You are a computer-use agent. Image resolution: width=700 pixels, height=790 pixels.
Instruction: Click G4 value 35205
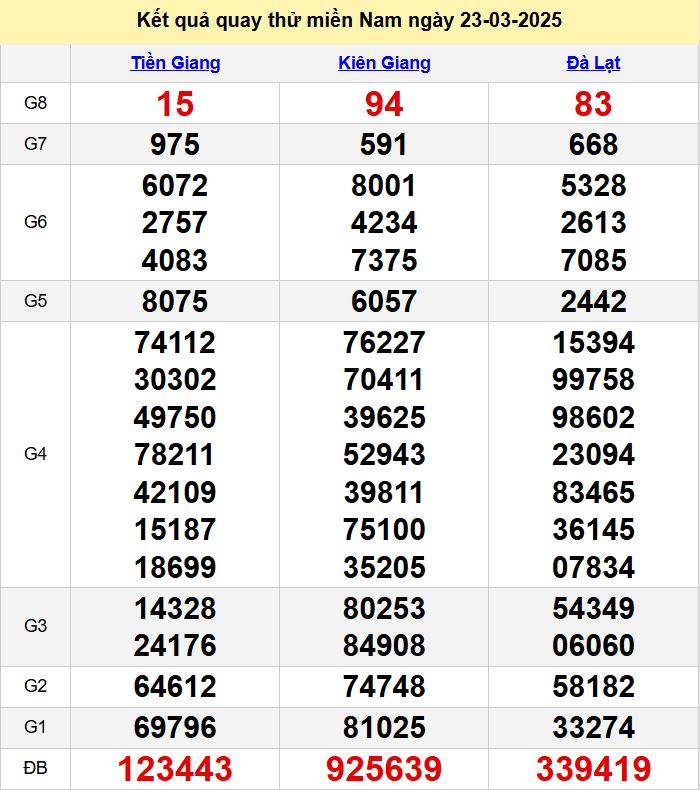[x=385, y=567]
